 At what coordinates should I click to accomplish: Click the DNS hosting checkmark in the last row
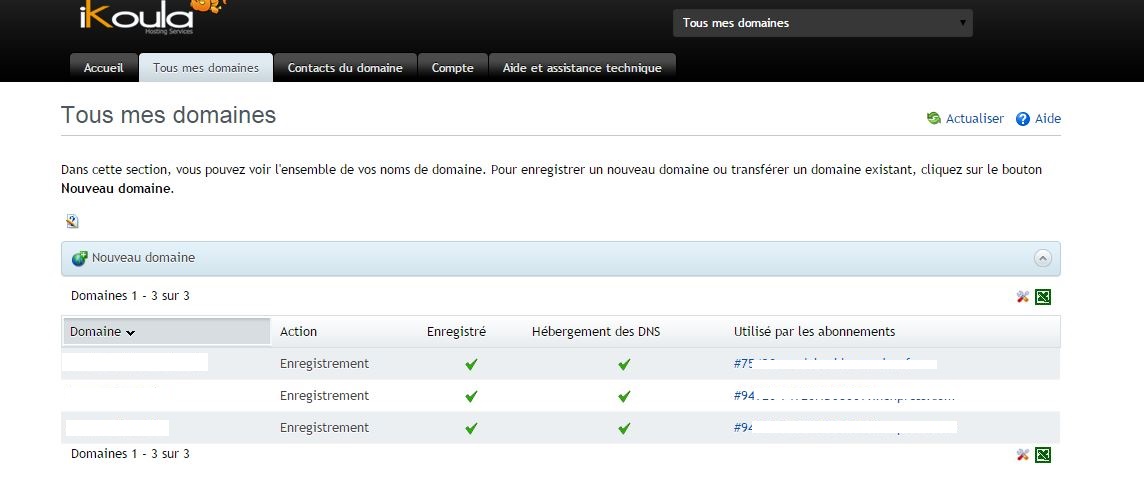coord(624,428)
